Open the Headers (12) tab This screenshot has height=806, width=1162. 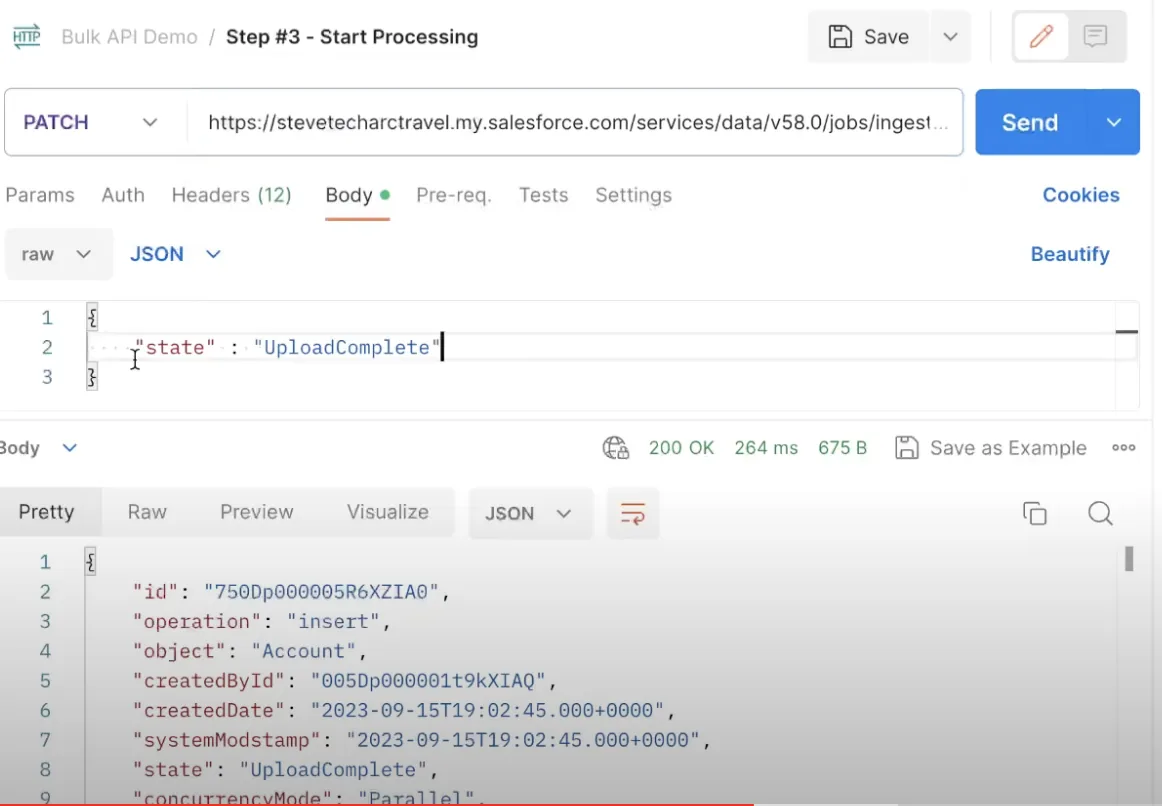coord(231,195)
